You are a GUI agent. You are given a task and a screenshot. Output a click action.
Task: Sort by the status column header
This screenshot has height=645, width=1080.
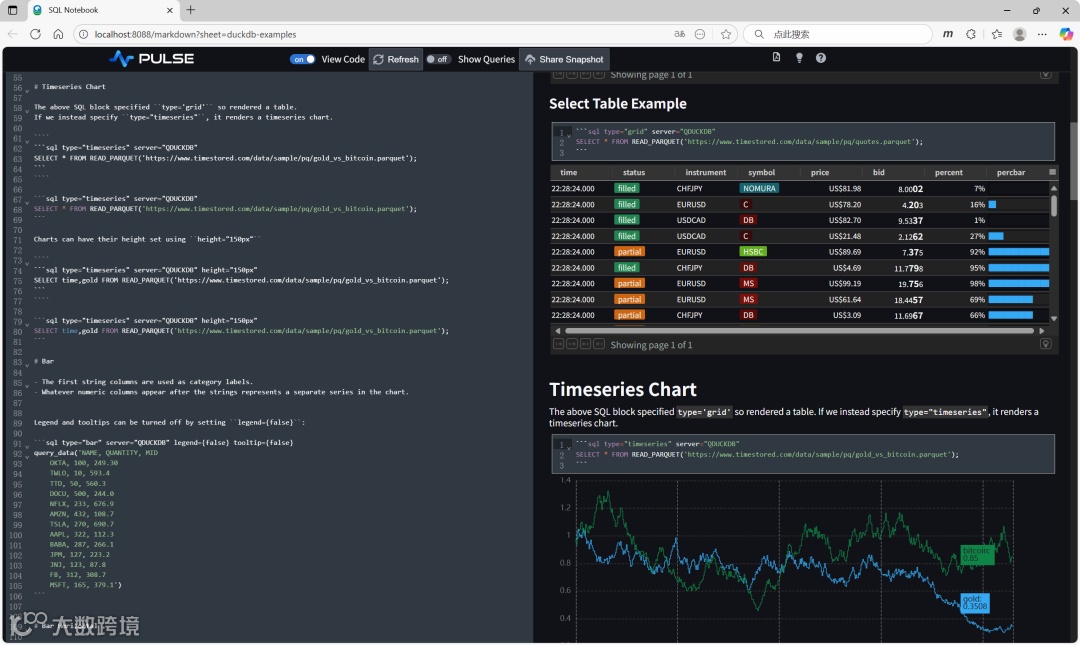point(634,172)
